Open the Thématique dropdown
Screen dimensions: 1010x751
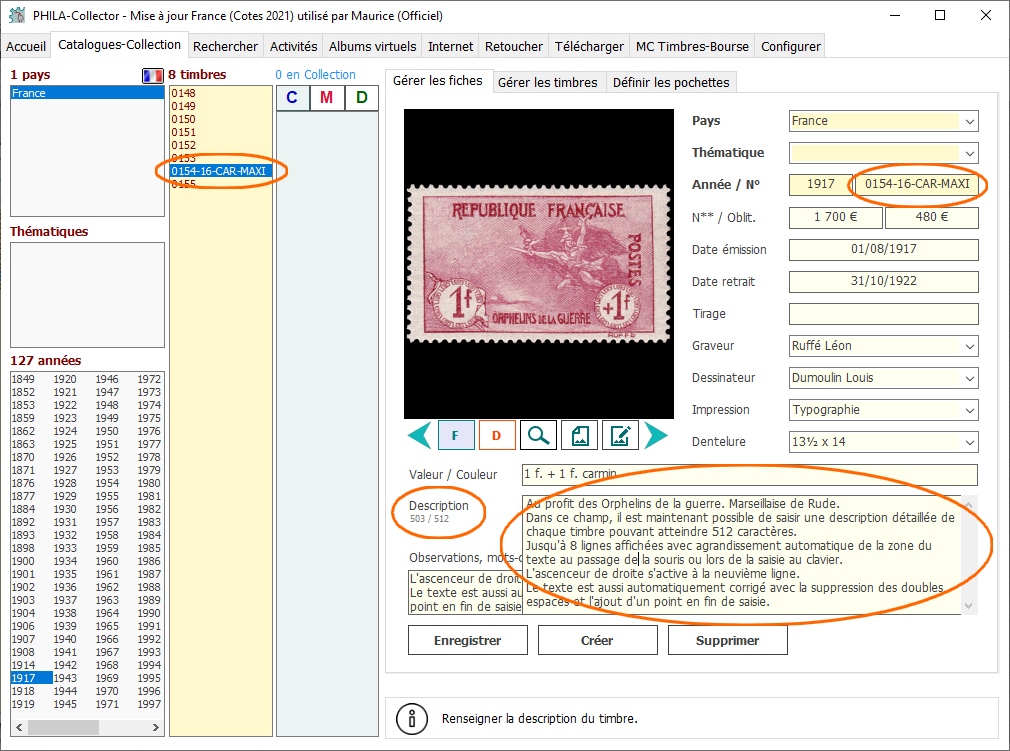coord(969,153)
